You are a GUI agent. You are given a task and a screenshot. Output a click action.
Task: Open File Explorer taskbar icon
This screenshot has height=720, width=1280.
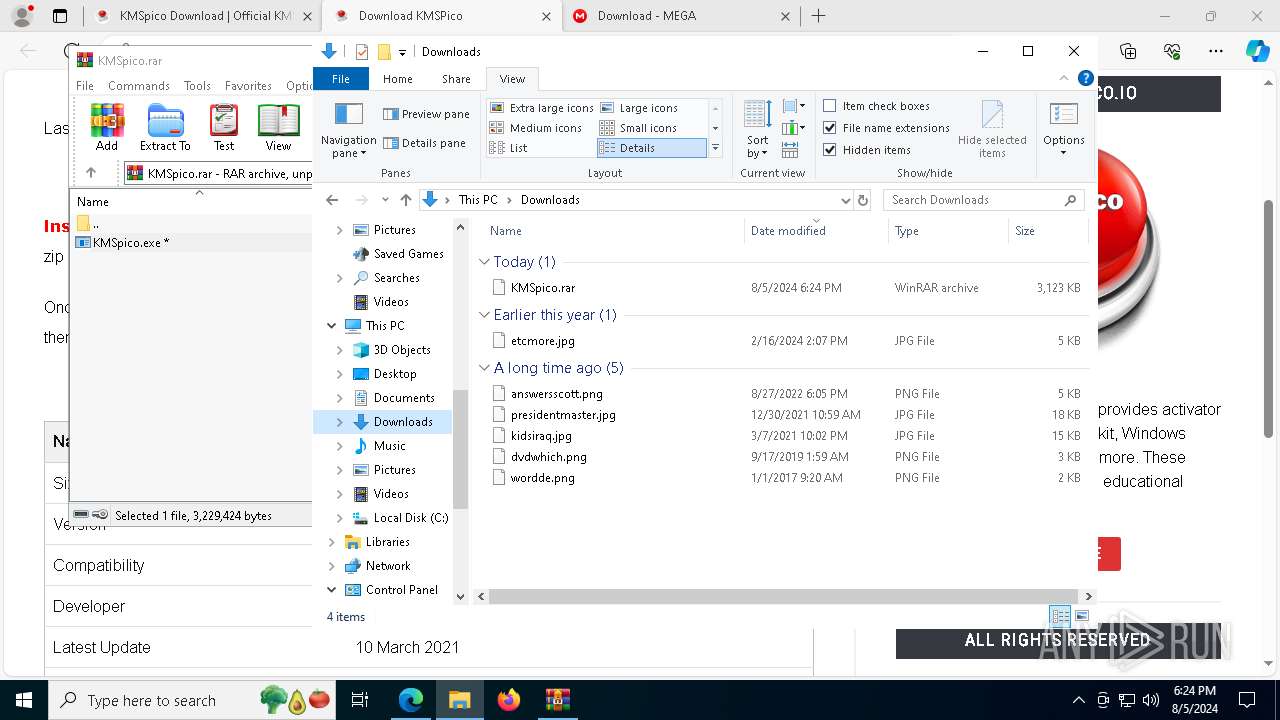pos(460,700)
